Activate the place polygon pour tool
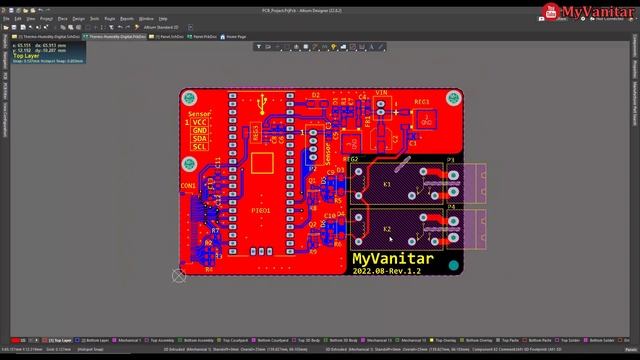Viewport: 640px width, 360px height. (x=343, y=47)
